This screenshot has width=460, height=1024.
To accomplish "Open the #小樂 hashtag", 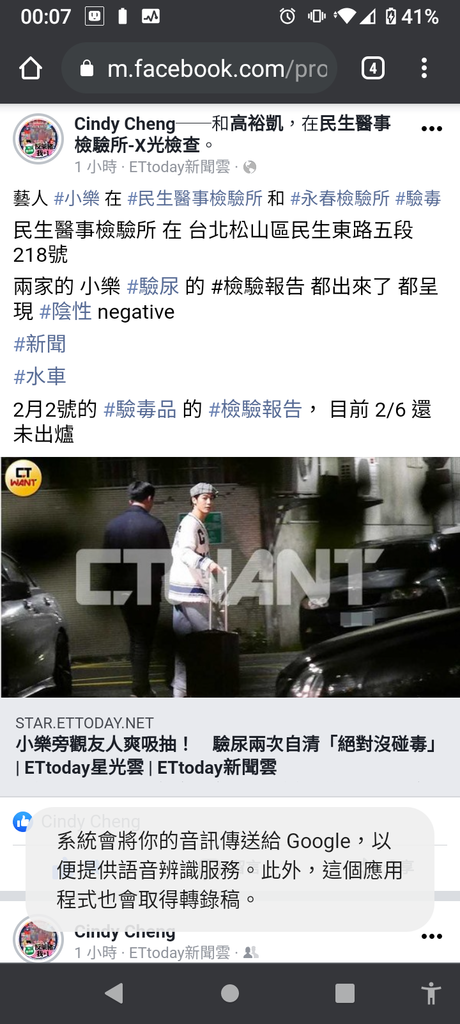I will point(76,199).
